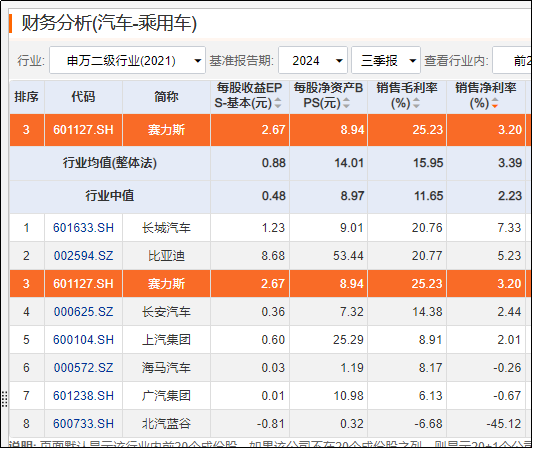Open stock code 000572.SZ link
Viewport: 533px width, 449px height.
click(83, 368)
